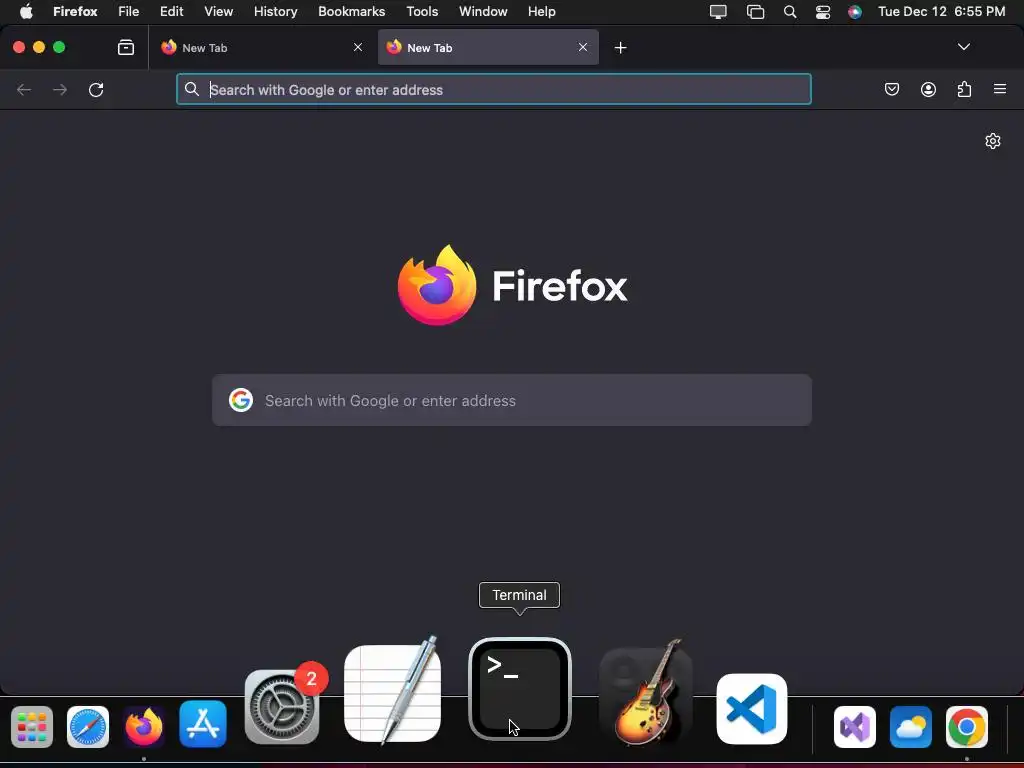Open the Edit menu
The height and width of the screenshot is (768, 1024).
[172, 12]
